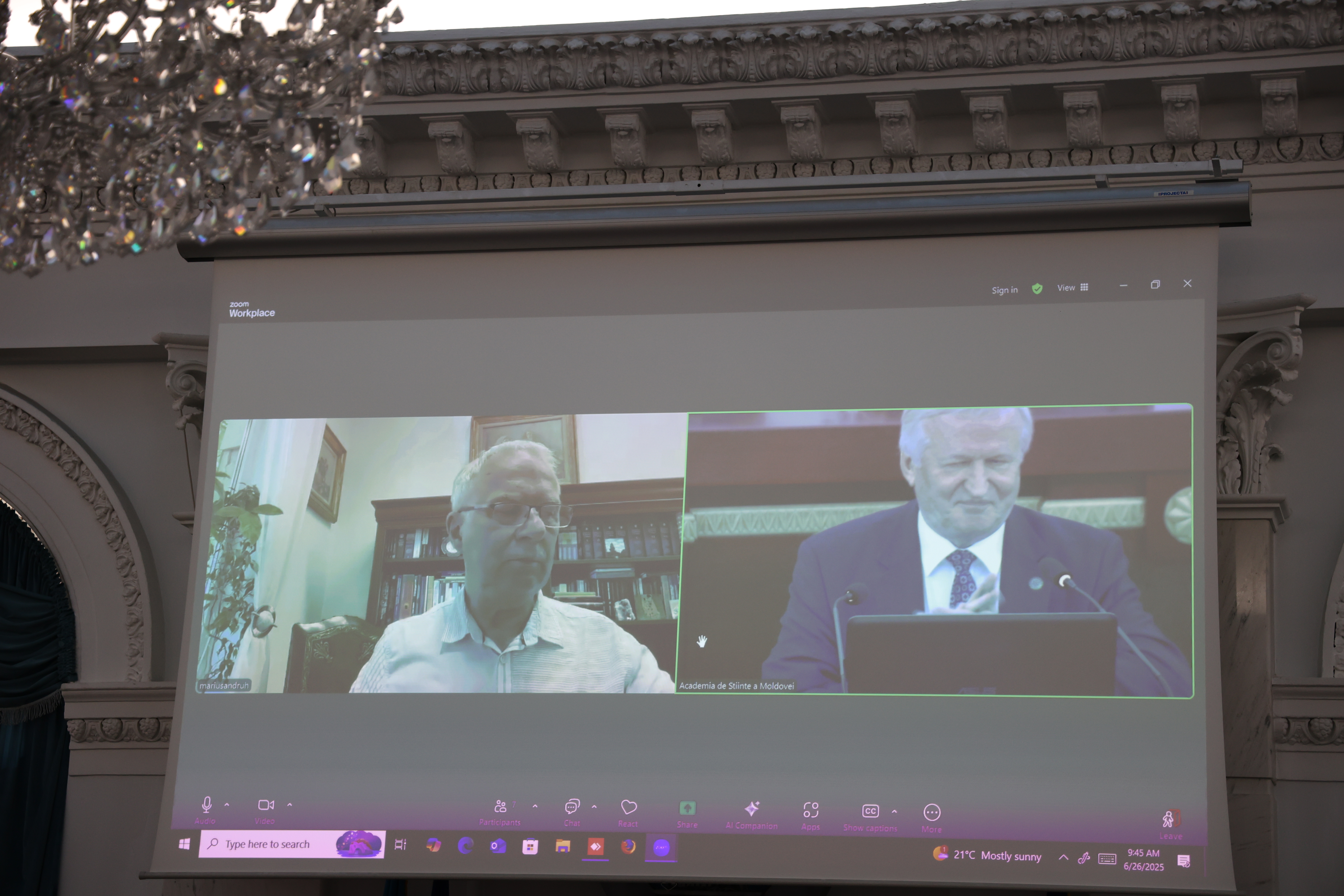Click the Academia de Stiinte a Moldovei label

(x=737, y=686)
